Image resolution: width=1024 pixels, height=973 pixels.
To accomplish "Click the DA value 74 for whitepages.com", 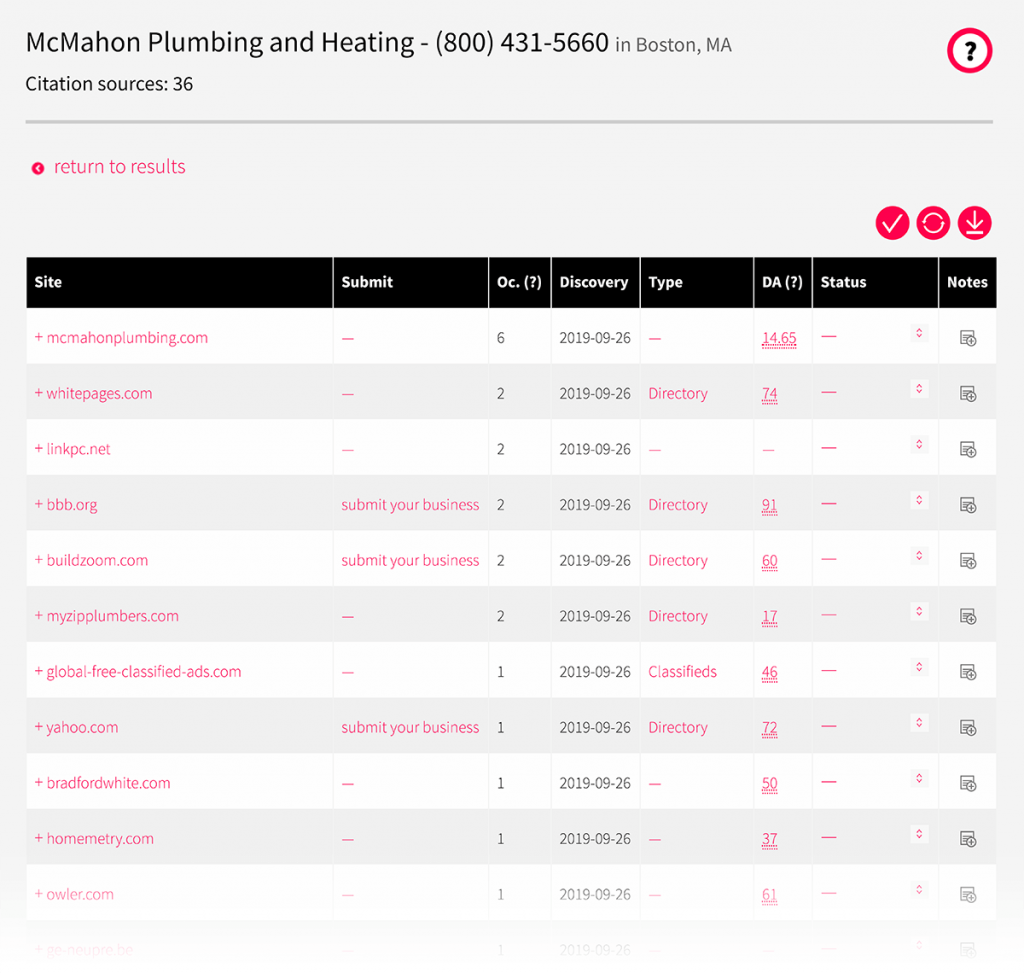I will pos(769,394).
